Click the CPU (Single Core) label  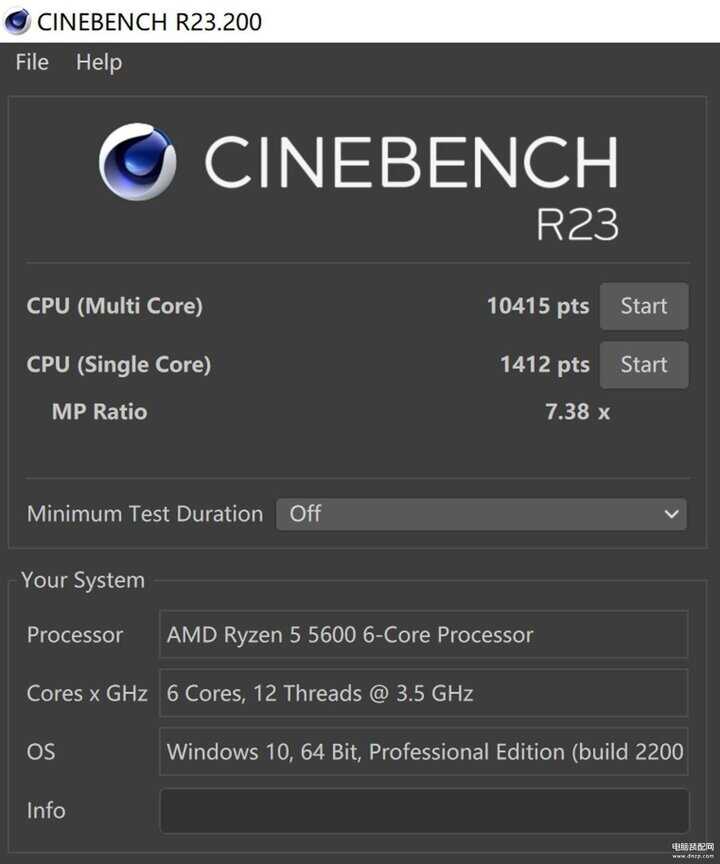(x=118, y=364)
